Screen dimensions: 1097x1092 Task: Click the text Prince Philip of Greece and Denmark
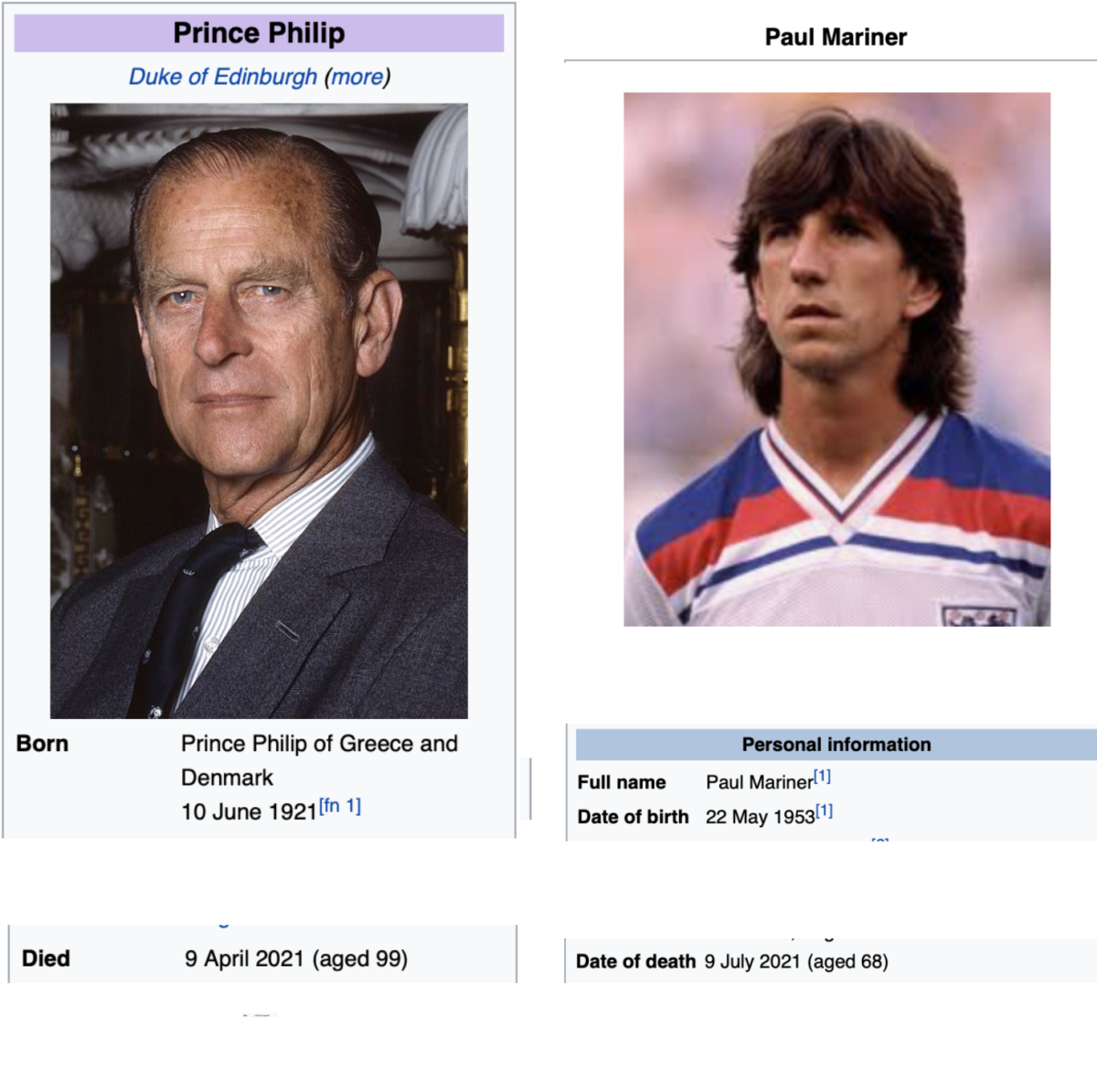coord(319,760)
